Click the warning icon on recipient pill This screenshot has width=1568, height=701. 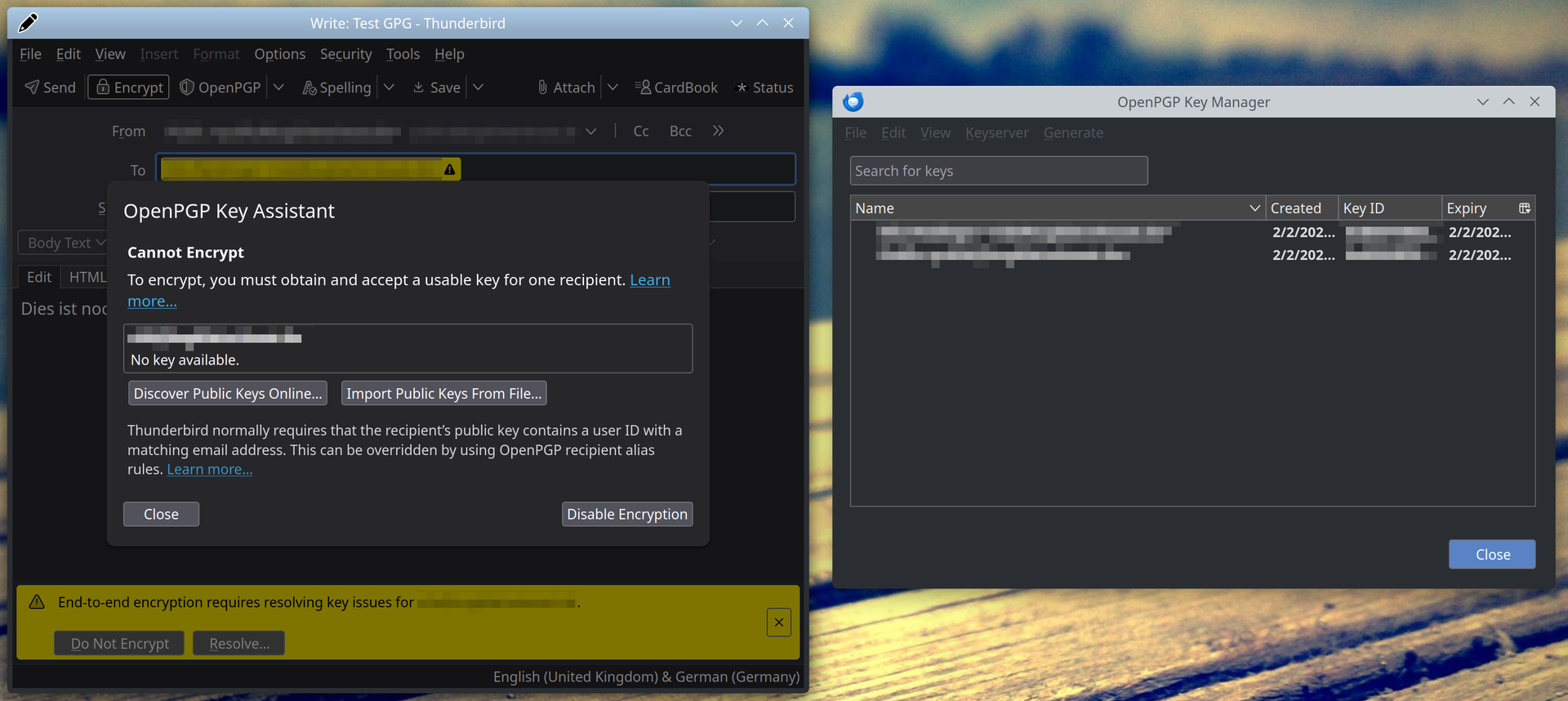coord(449,170)
